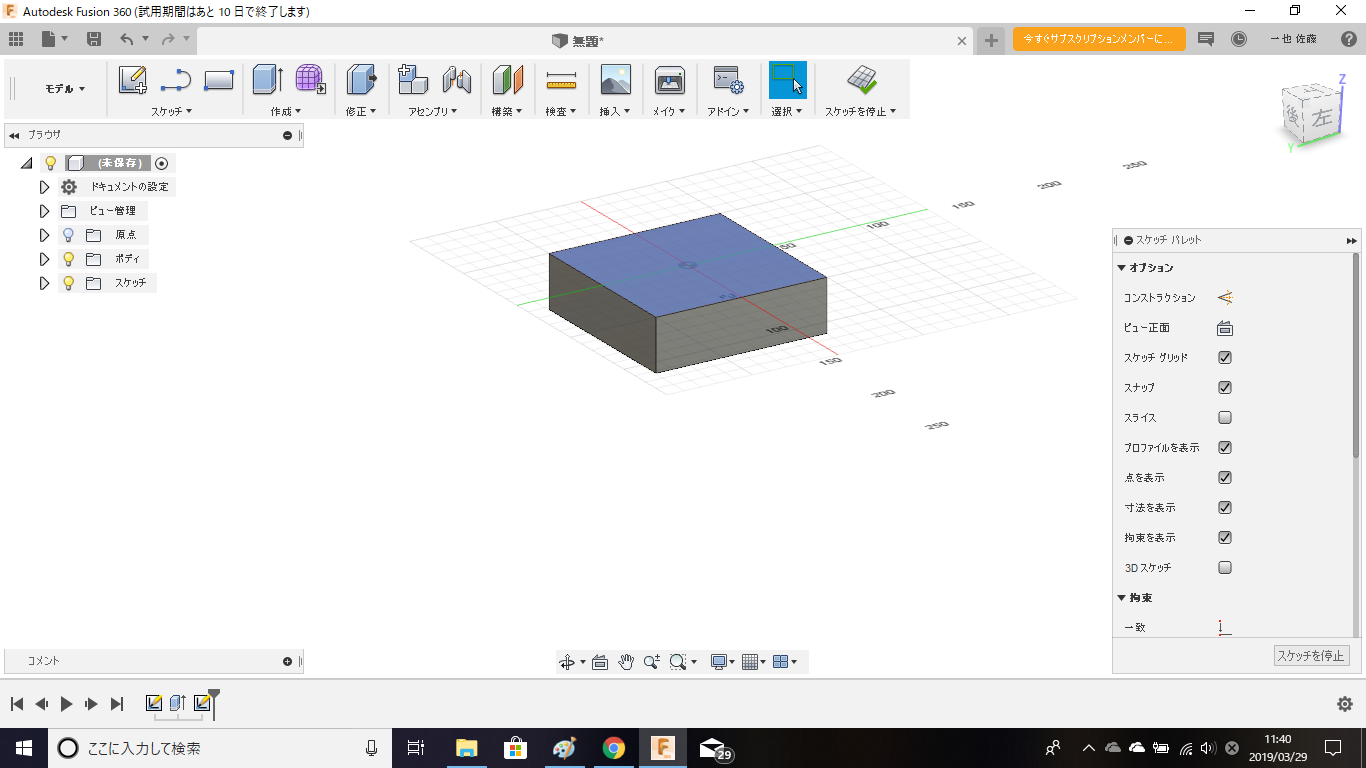Toggle Show Constraints checkbox
Screen dimensions: 1366x768
click(1225, 538)
